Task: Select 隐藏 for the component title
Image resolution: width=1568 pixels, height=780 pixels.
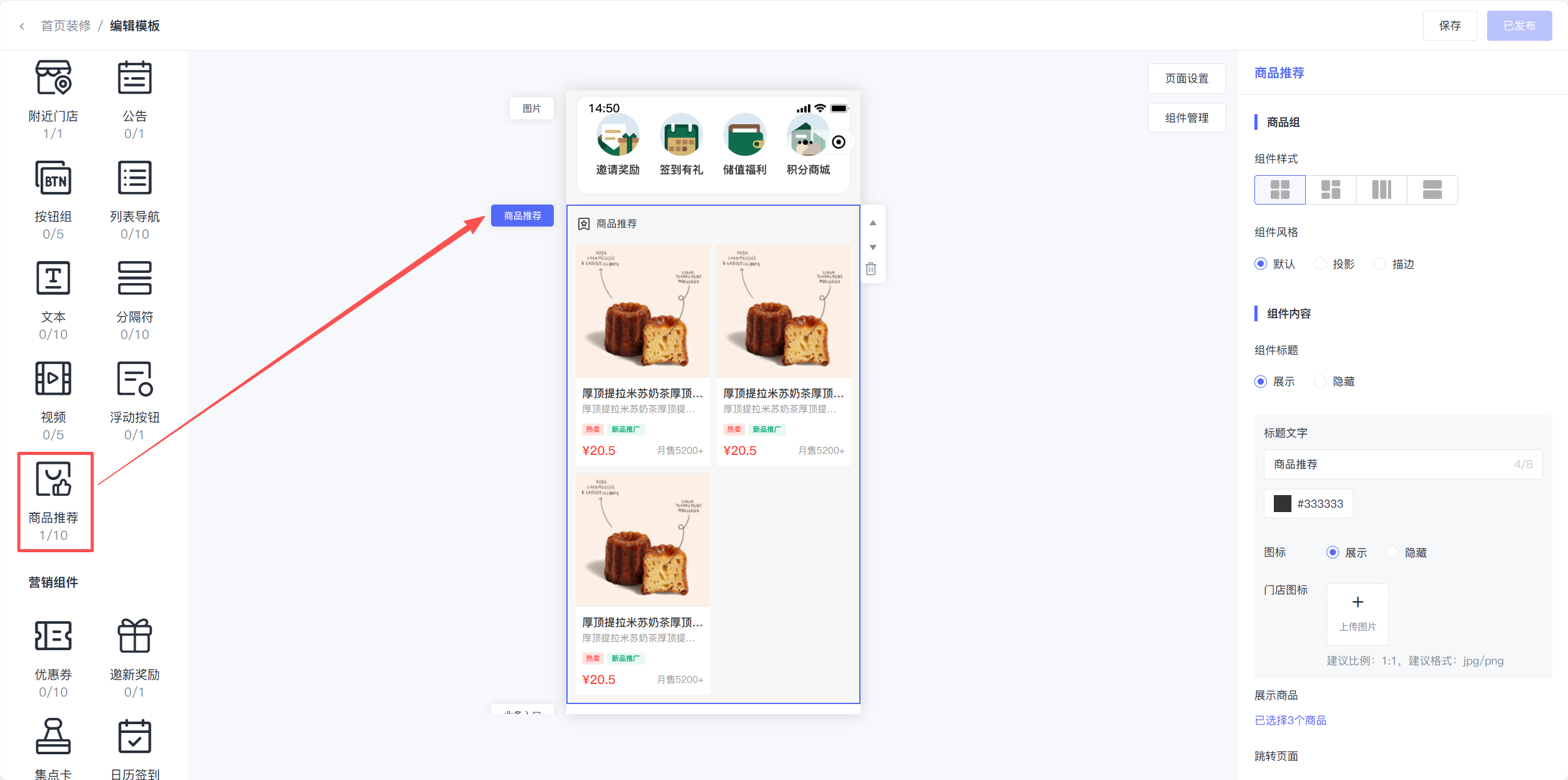Action: tap(1320, 382)
